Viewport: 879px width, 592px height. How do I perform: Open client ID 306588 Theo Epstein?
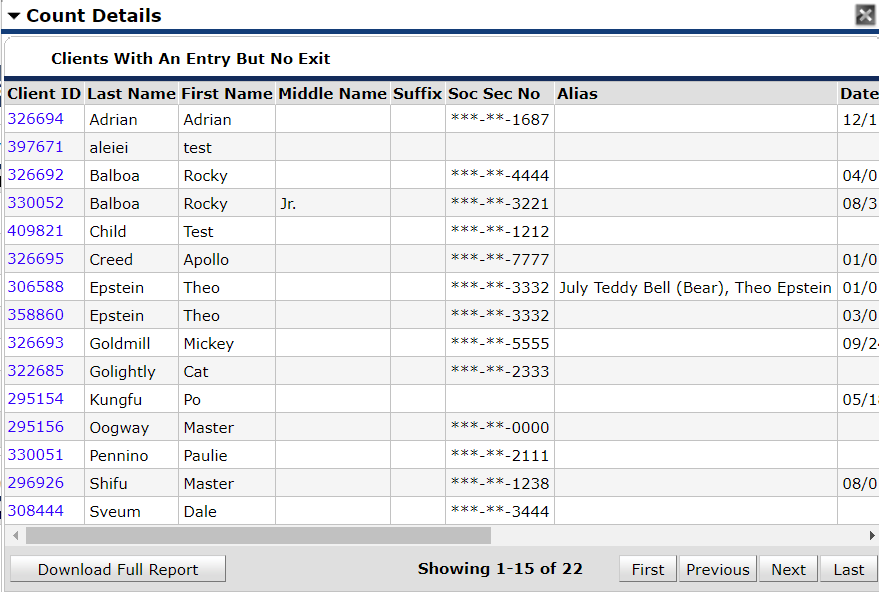coord(35,287)
